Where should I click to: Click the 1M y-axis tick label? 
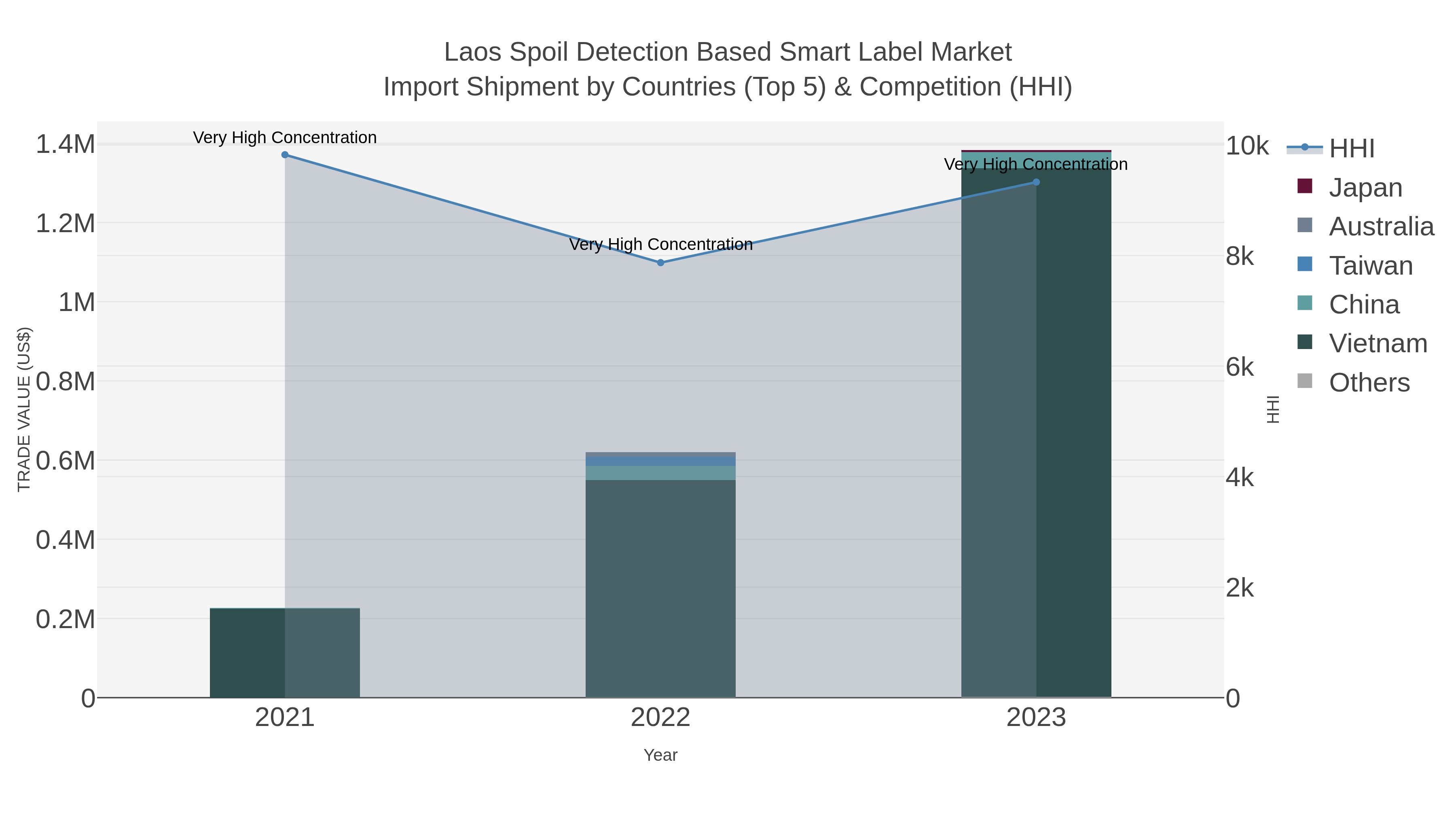(x=77, y=303)
